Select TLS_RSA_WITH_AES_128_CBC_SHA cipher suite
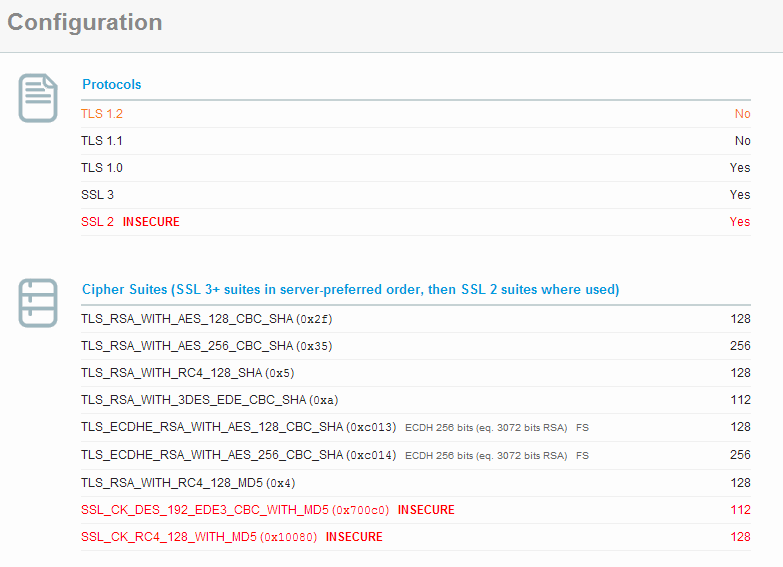The width and height of the screenshot is (783, 567). pyautogui.click(x=207, y=319)
